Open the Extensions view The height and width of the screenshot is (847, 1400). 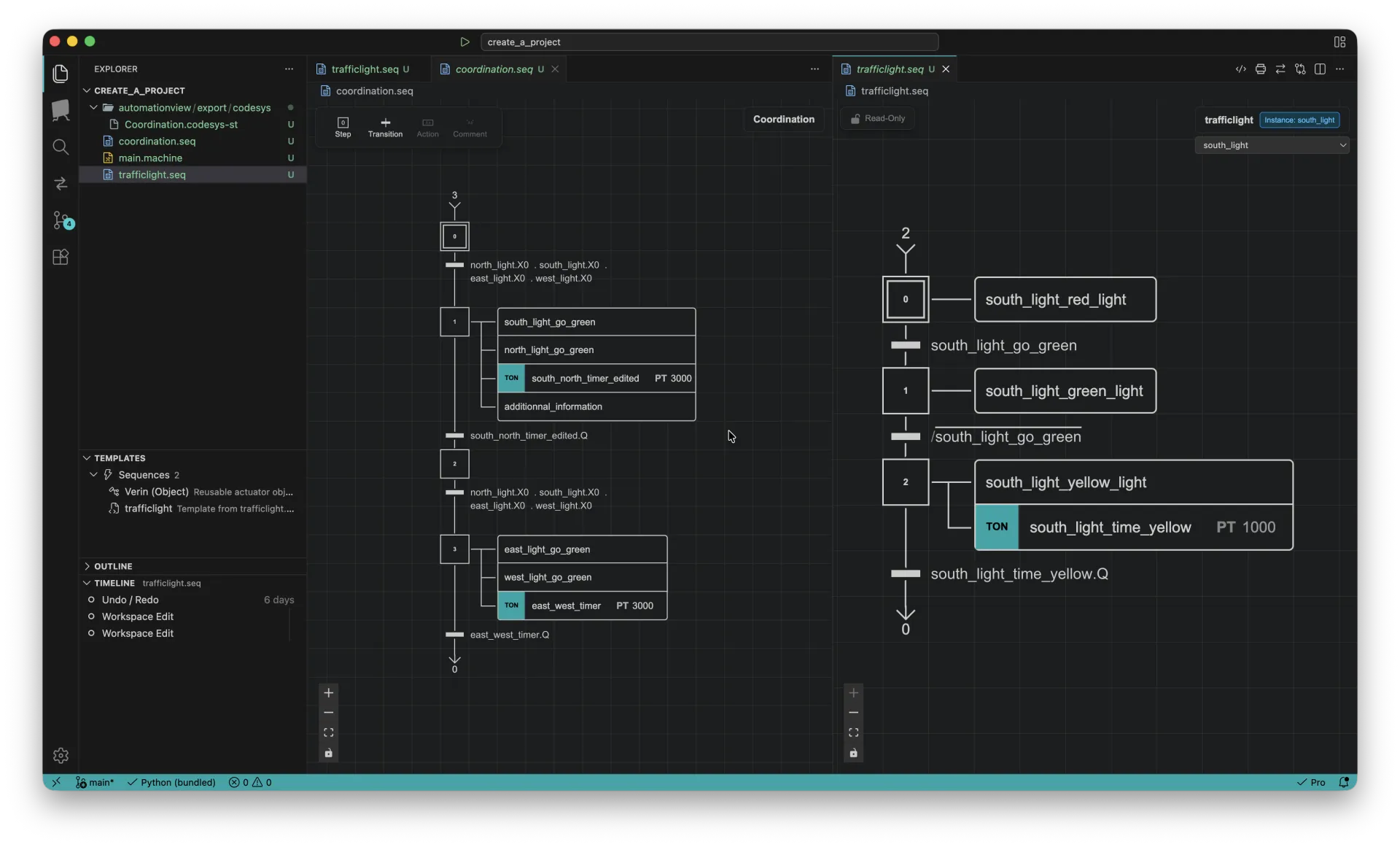point(61,257)
